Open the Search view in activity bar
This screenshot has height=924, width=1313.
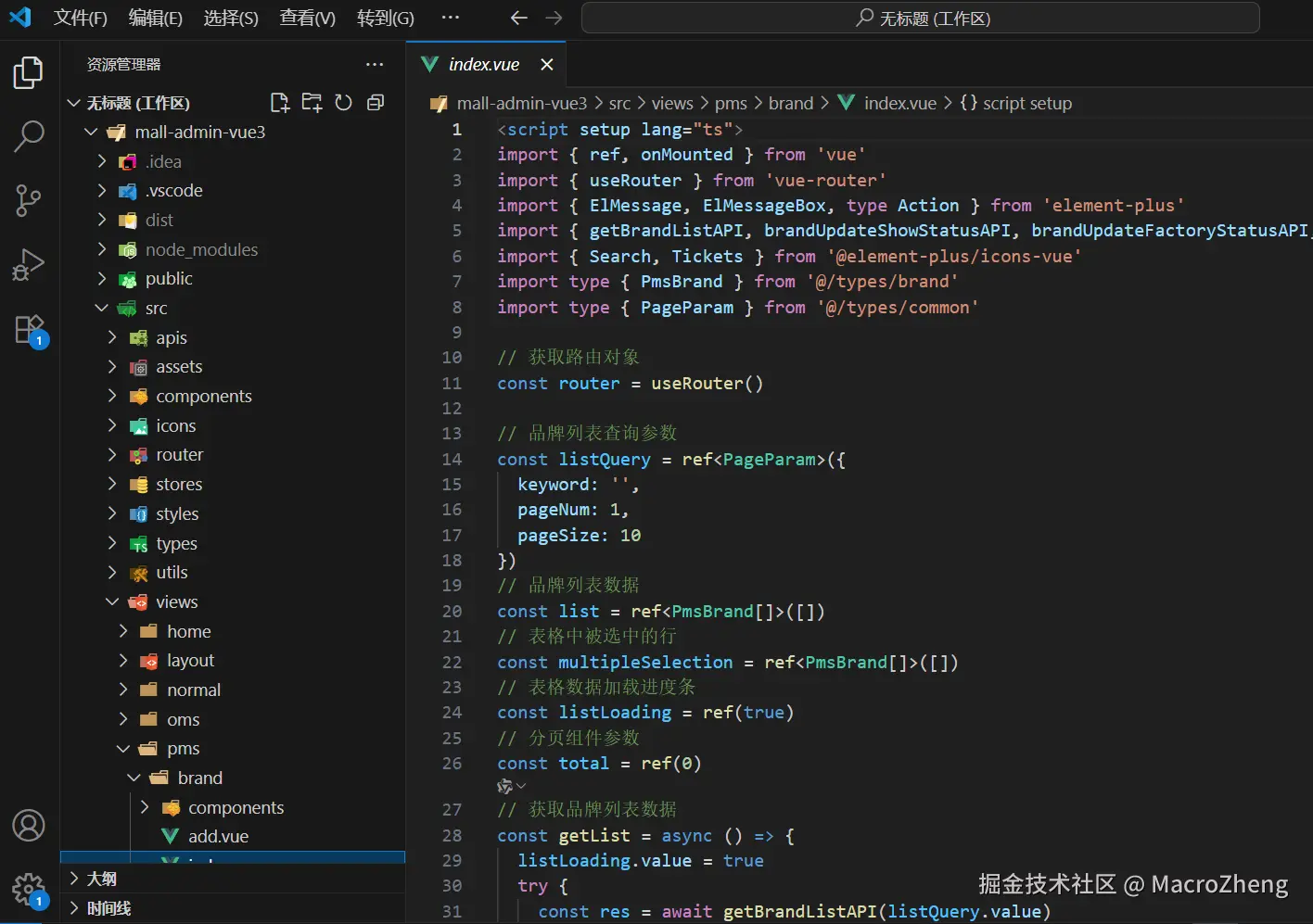point(29,136)
